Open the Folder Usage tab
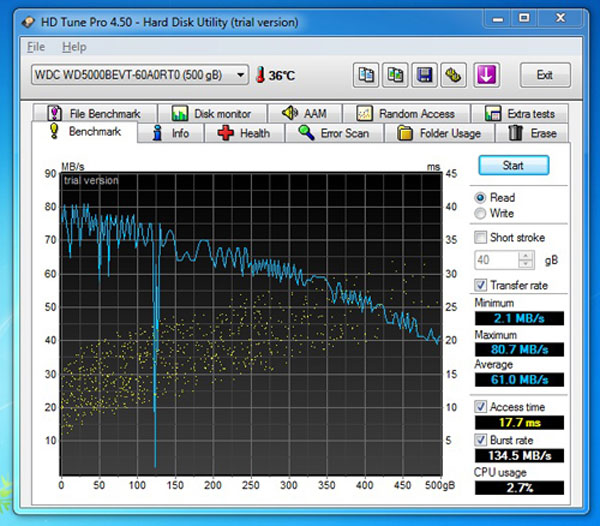Viewport: 600px width, 526px height. coord(438,133)
